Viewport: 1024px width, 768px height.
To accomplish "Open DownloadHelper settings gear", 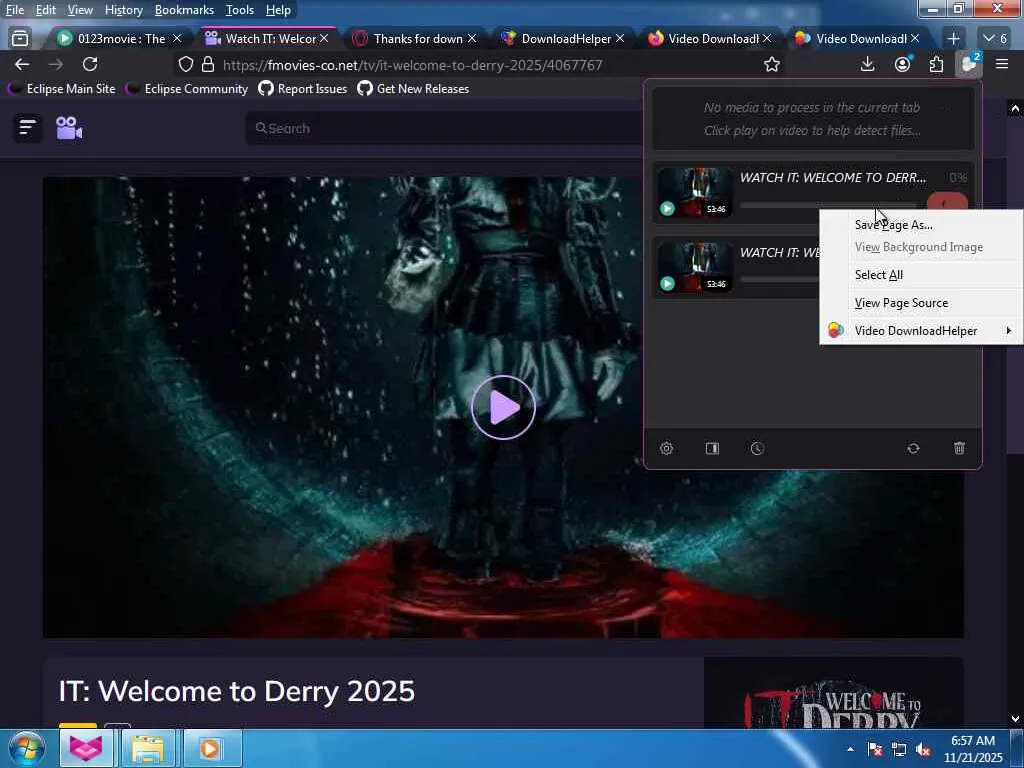I will coord(666,449).
